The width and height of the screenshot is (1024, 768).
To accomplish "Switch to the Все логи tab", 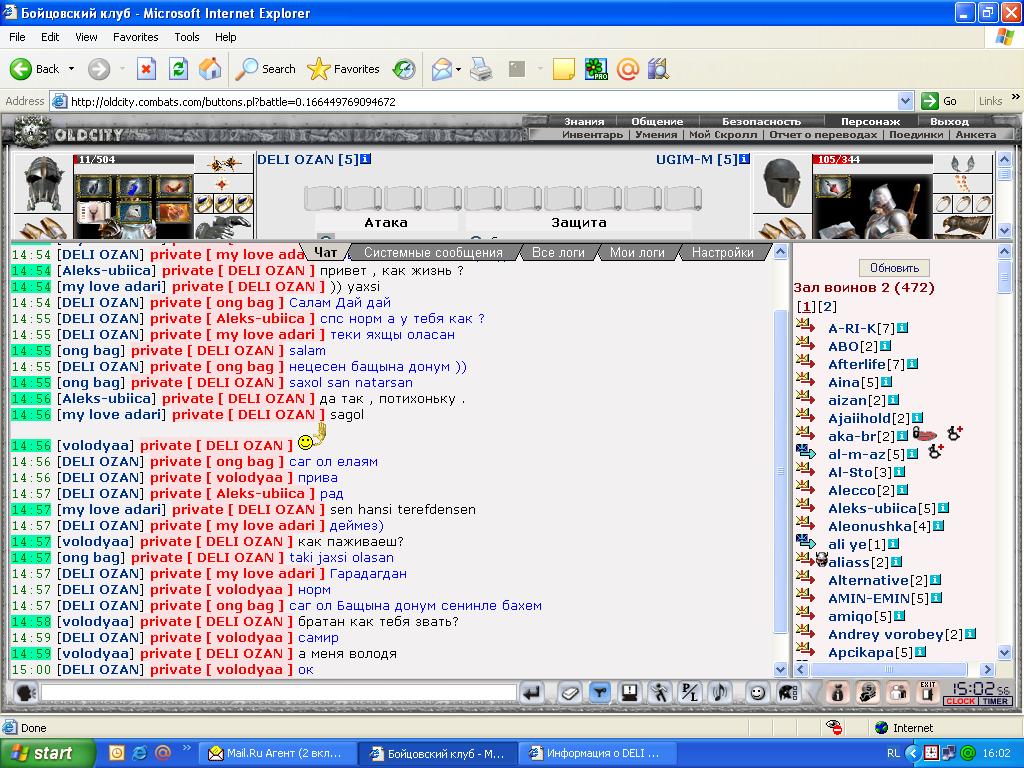I will point(558,252).
